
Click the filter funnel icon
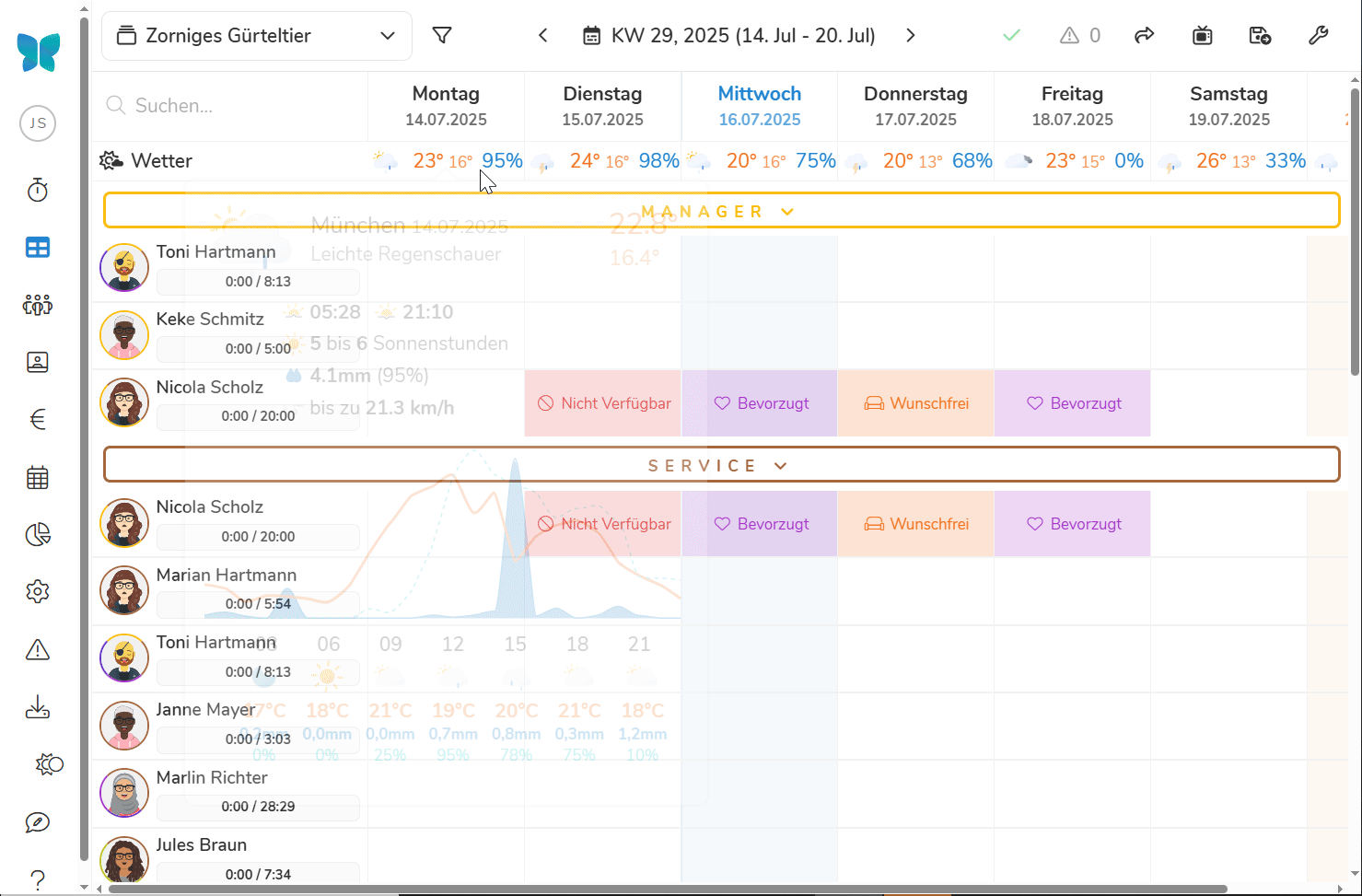point(442,36)
